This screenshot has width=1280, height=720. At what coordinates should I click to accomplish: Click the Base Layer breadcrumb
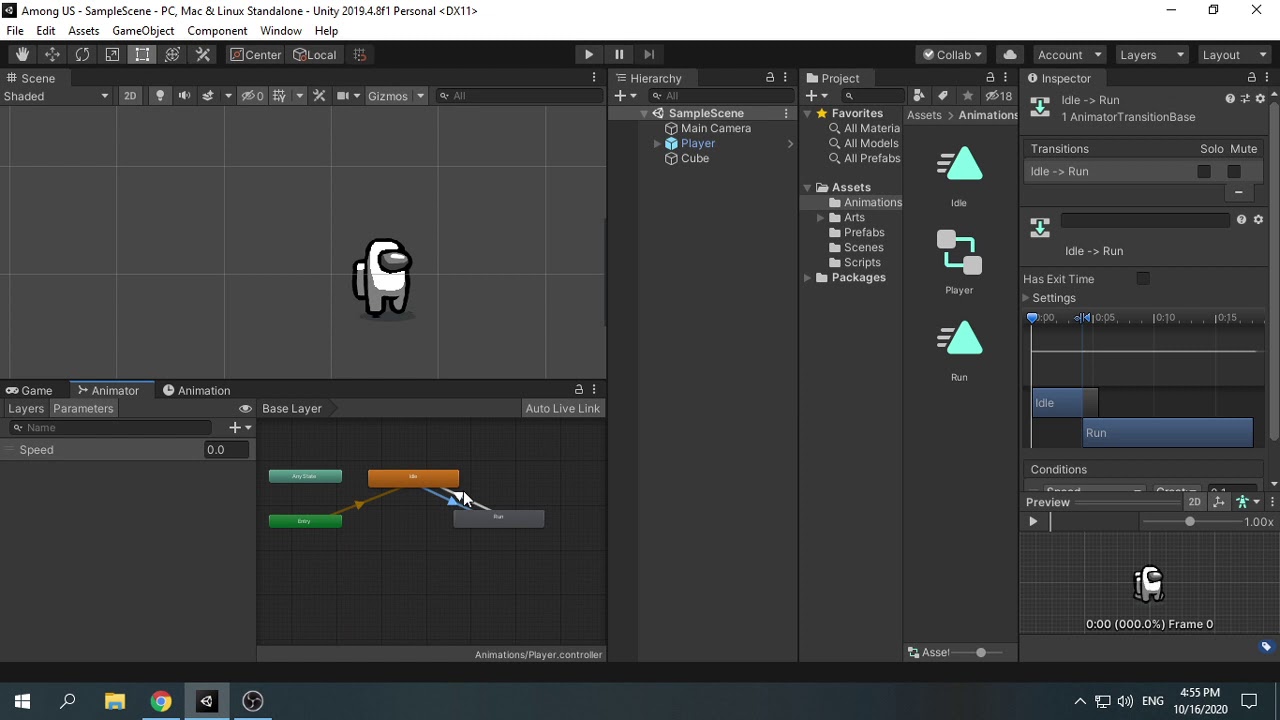pyautogui.click(x=292, y=408)
